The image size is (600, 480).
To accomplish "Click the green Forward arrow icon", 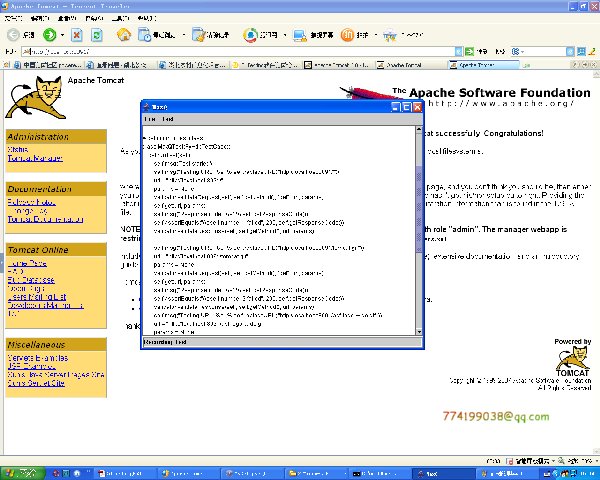I will [x=49, y=35].
